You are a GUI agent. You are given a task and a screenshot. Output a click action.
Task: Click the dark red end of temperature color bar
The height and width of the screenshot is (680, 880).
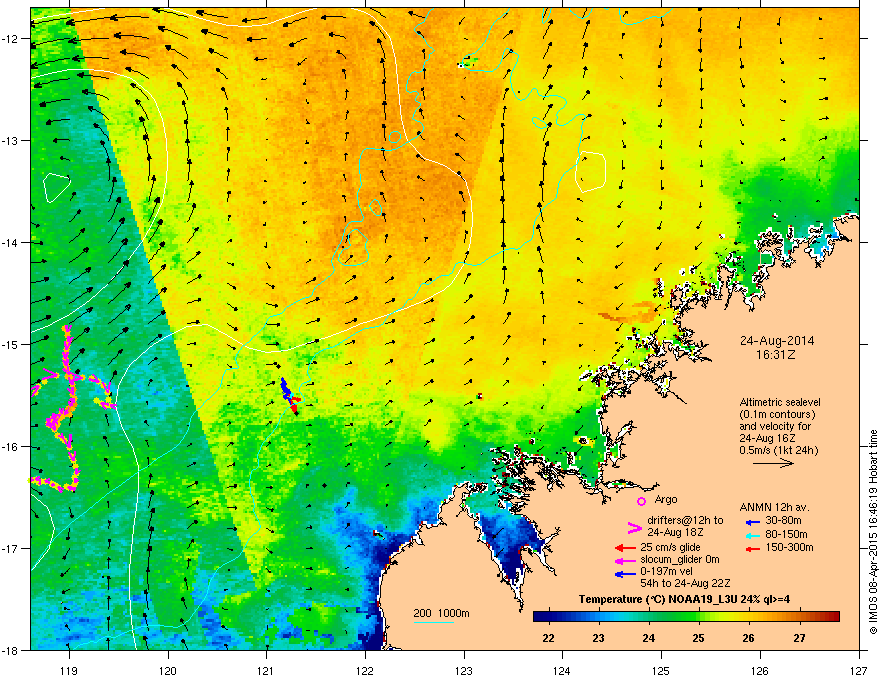(833, 616)
